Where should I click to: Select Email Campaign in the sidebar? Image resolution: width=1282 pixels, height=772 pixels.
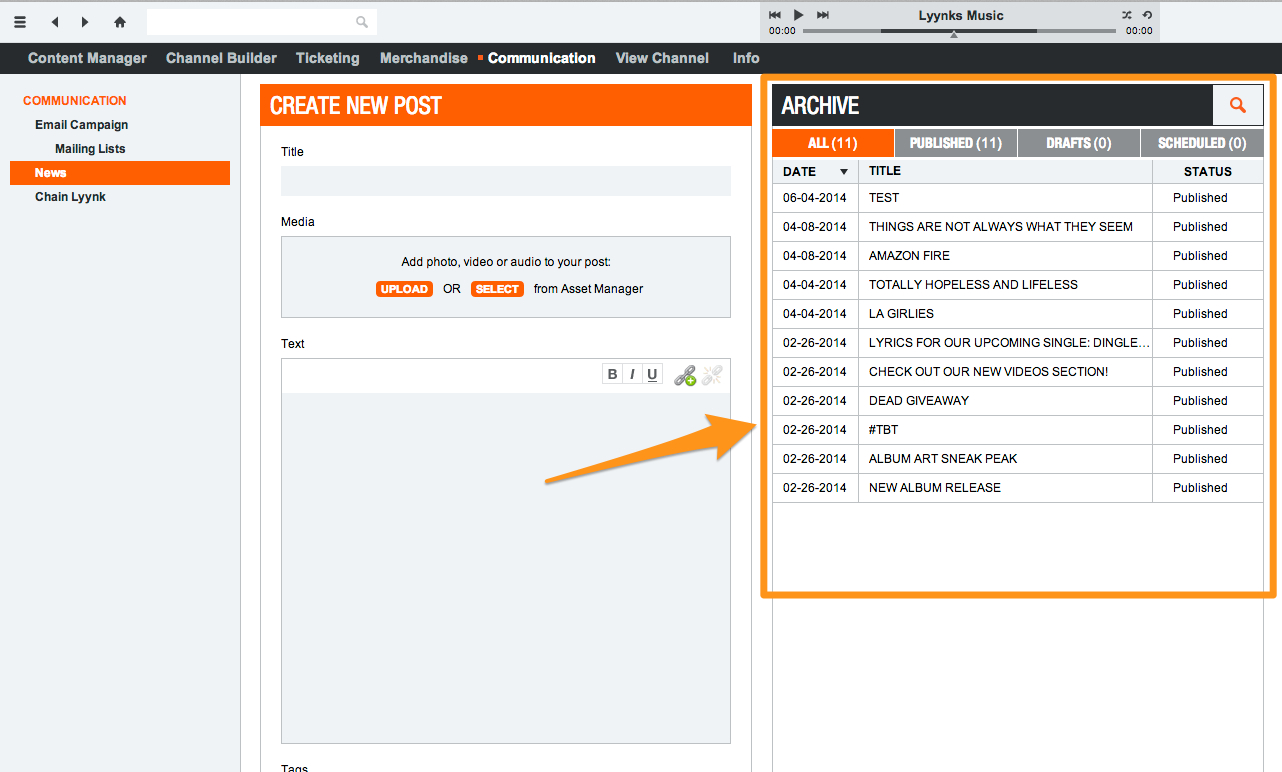click(x=81, y=125)
